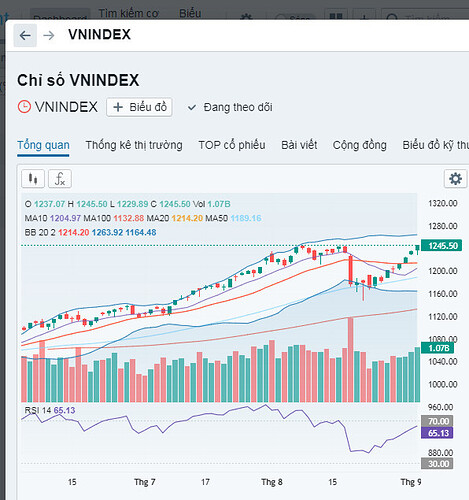Click the RSI value tag 65.13

[x=437, y=433]
